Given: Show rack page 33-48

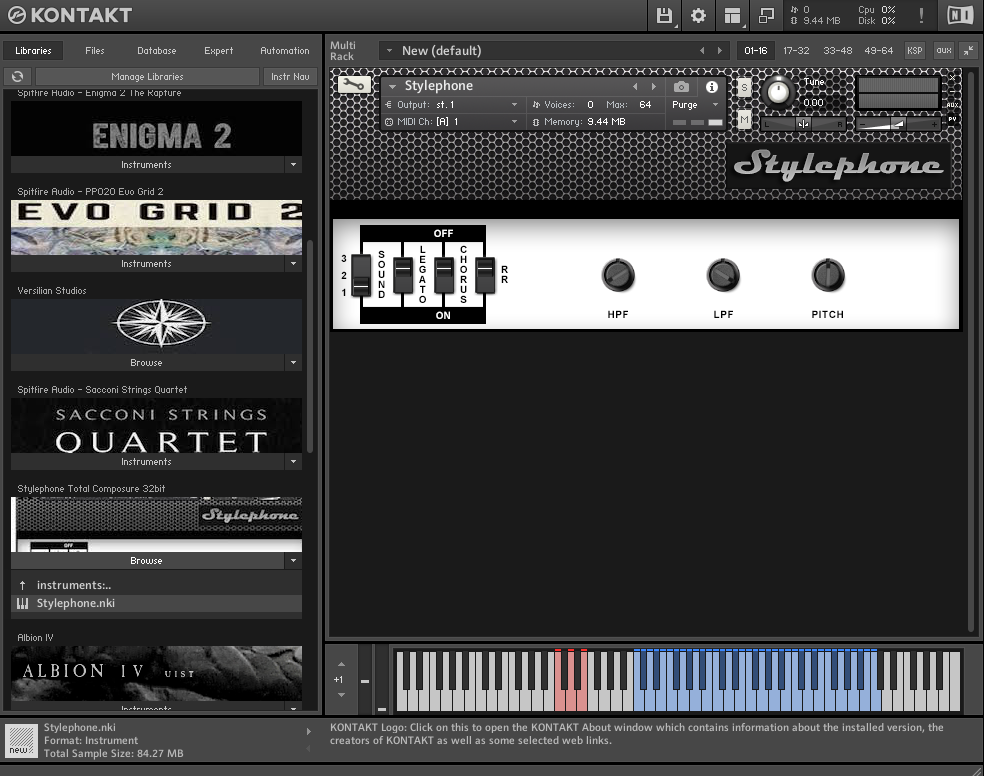Looking at the screenshot, I should click(838, 51).
